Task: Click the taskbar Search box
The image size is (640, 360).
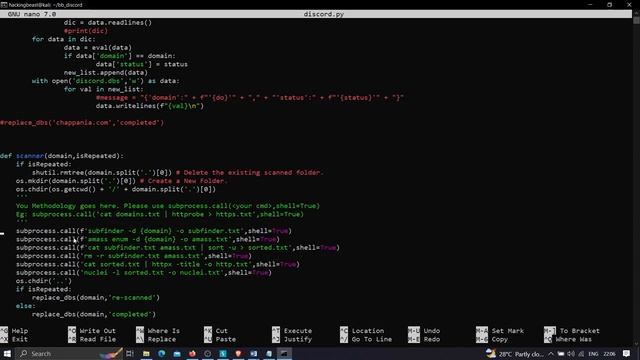Action: pyautogui.click(x=68, y=353)
